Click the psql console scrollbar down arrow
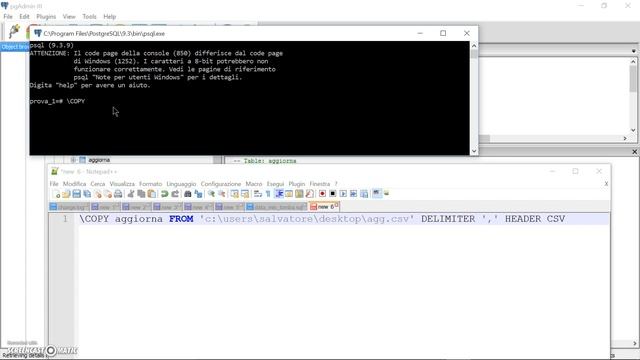The width and height of the screenshot is (640, 360). point(474,151)
